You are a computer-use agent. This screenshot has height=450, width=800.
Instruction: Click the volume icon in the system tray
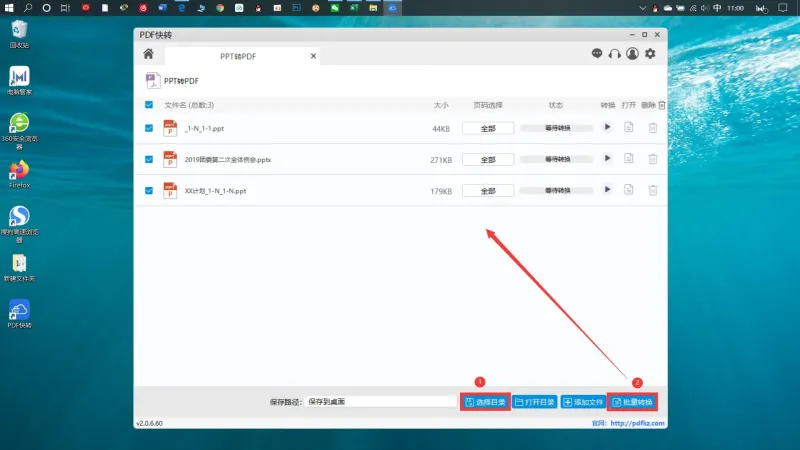pos(705,8)
